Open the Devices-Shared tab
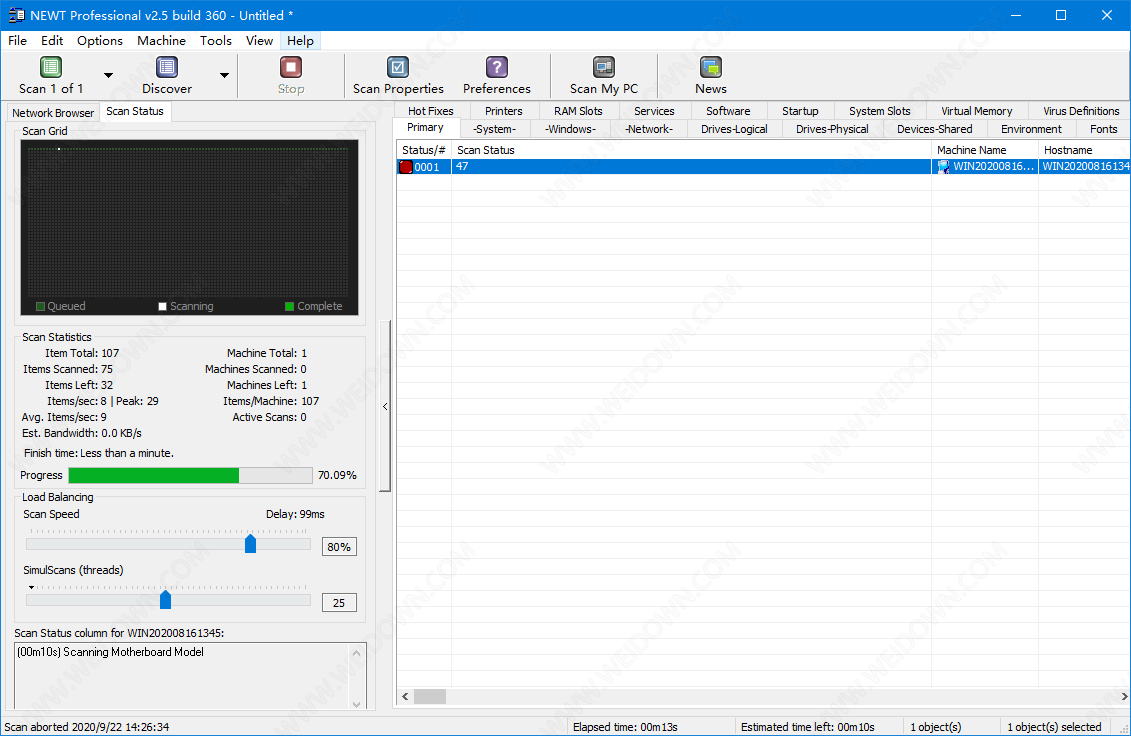This screenshot has height=736, width=1131. pyautogui.click(x=934, y=129)
